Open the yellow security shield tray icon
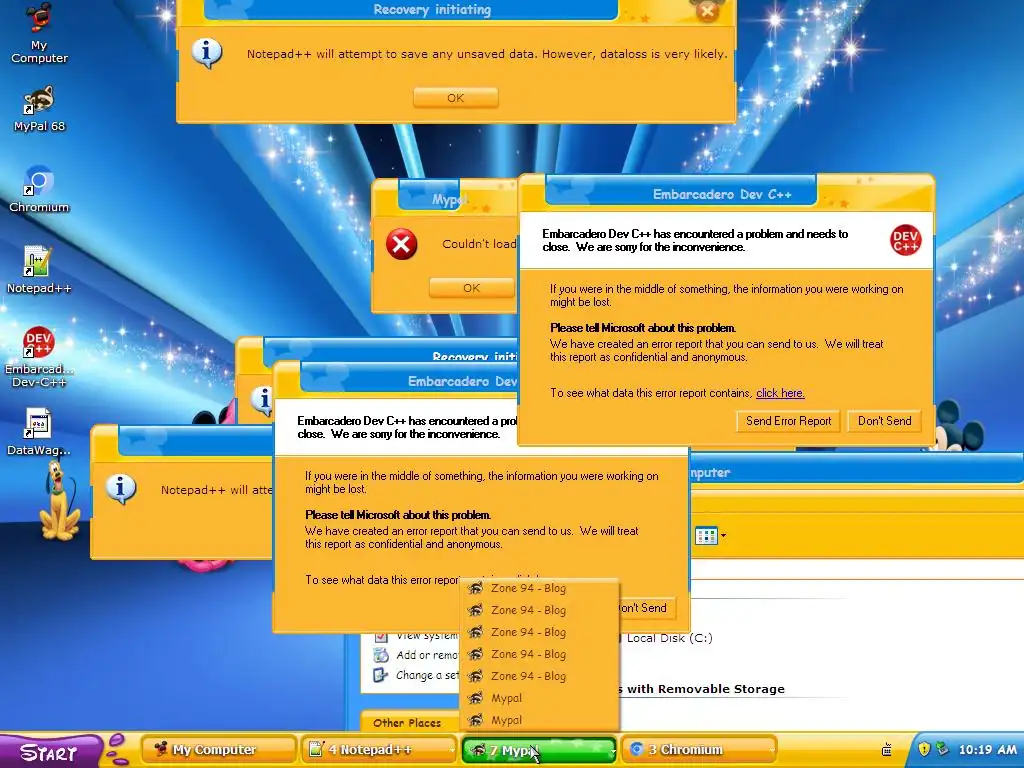The height and width of the screenshot is (768, 1024). click(923, 749)
